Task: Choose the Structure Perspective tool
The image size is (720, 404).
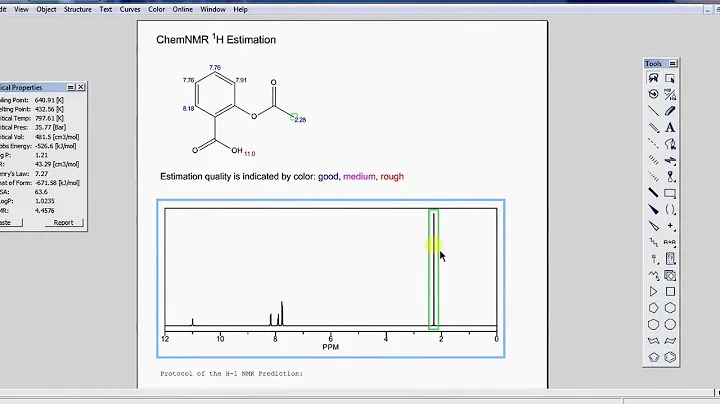Action: click(653, 95)
